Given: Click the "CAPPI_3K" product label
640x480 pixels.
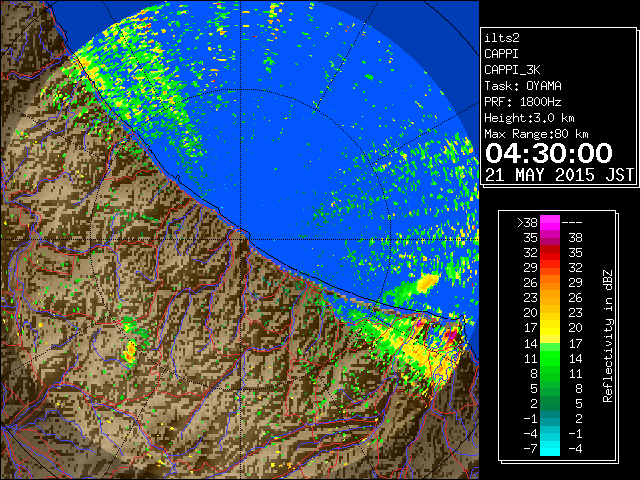Looking at the screenshot, I should pyautogui.click(x=512, y=70).
